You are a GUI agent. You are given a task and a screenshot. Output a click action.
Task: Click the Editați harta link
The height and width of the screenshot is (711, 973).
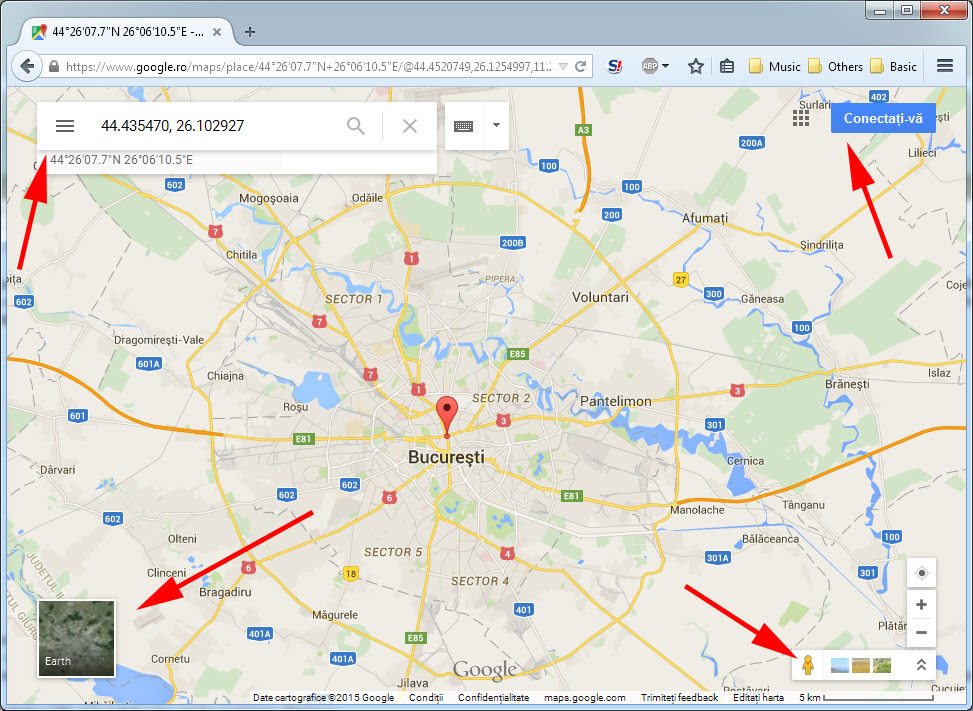pyautogui.click(x=758, y=697)
